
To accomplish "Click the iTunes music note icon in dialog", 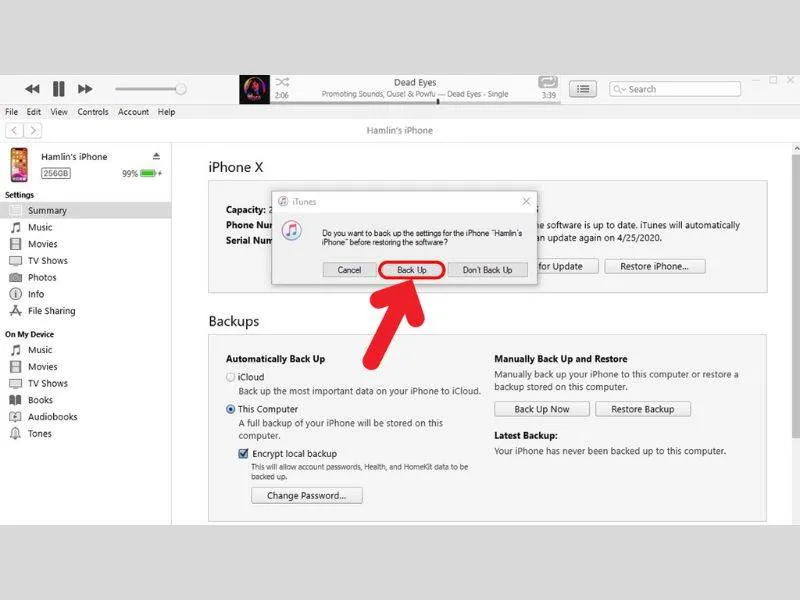I will (291, 231).
